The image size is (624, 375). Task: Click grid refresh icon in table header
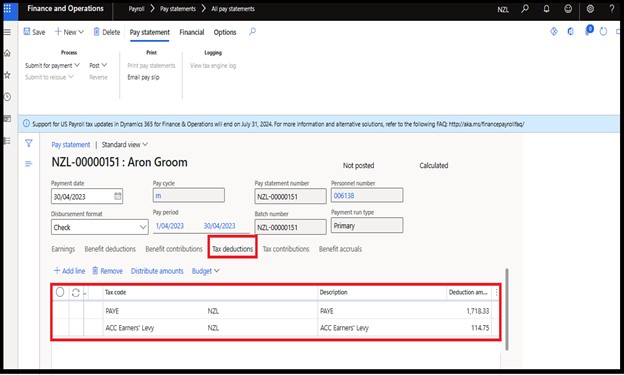point(76,293)
